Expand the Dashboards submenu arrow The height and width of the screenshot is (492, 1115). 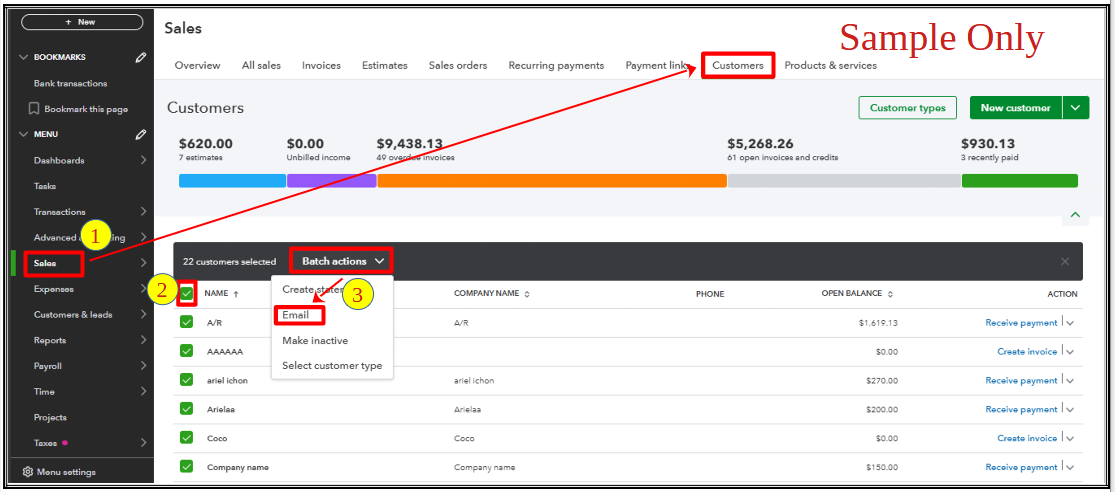143,160
